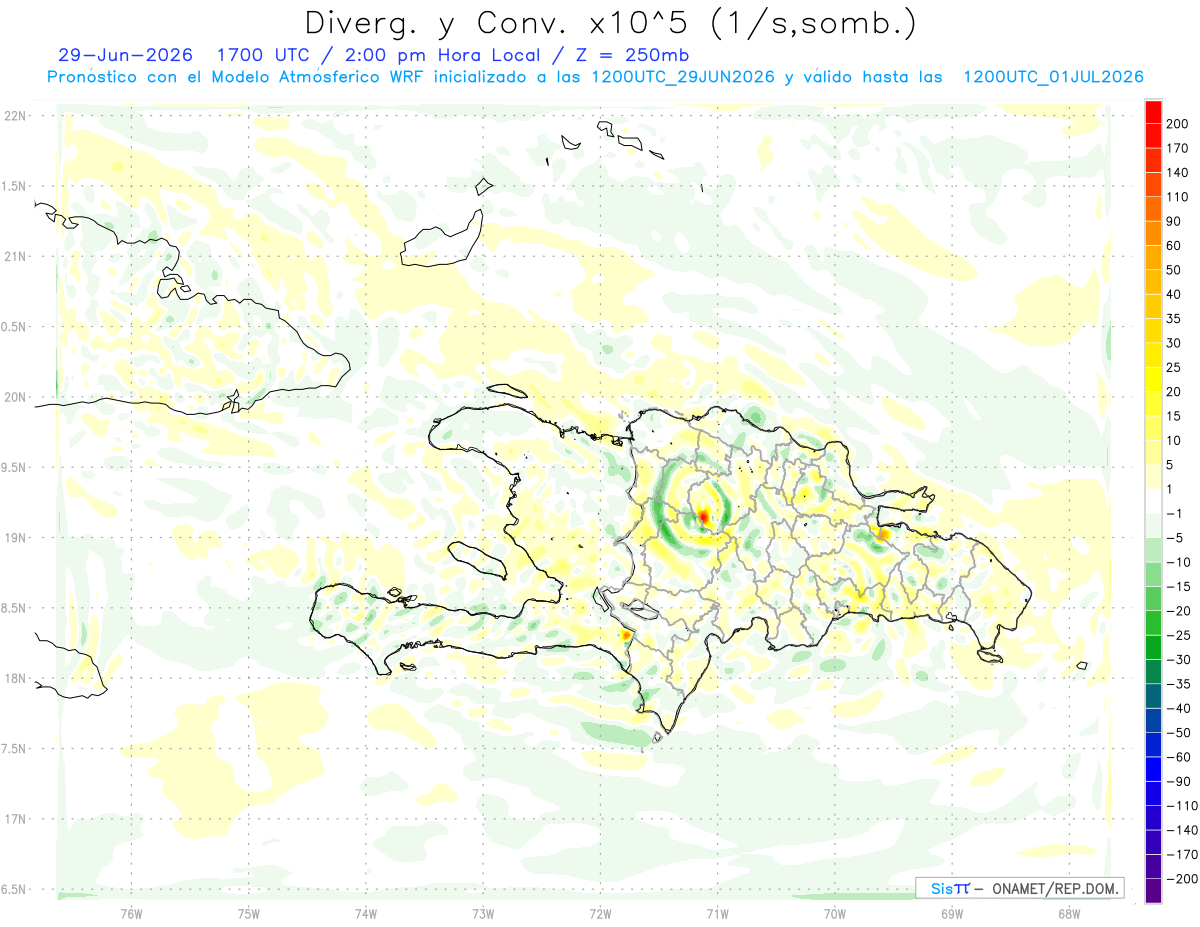Click the colorbar label "-40"
This screenshot has height=927, width=1200.
coord(1178,708)
